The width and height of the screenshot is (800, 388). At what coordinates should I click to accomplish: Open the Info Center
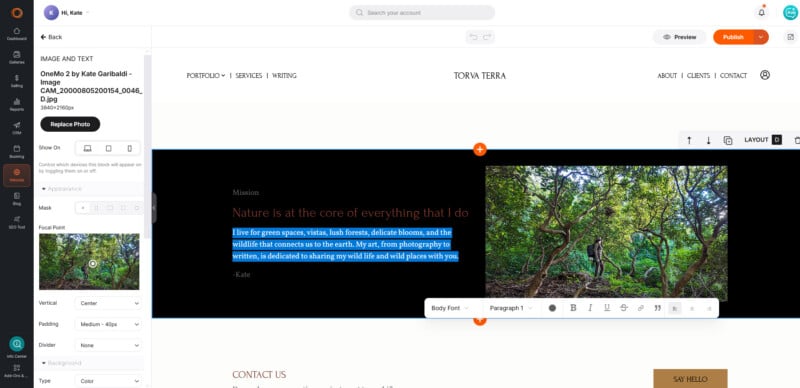[x=17, y=347]
